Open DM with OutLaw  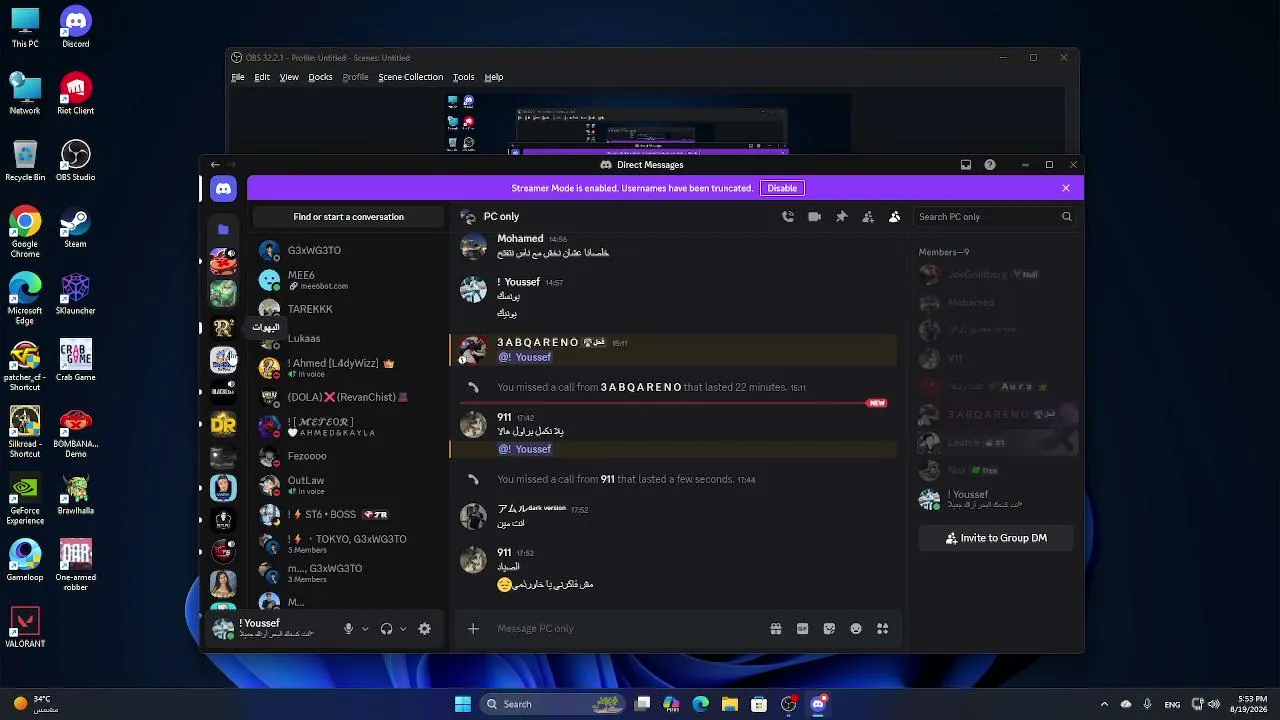(x=349, y=485)
